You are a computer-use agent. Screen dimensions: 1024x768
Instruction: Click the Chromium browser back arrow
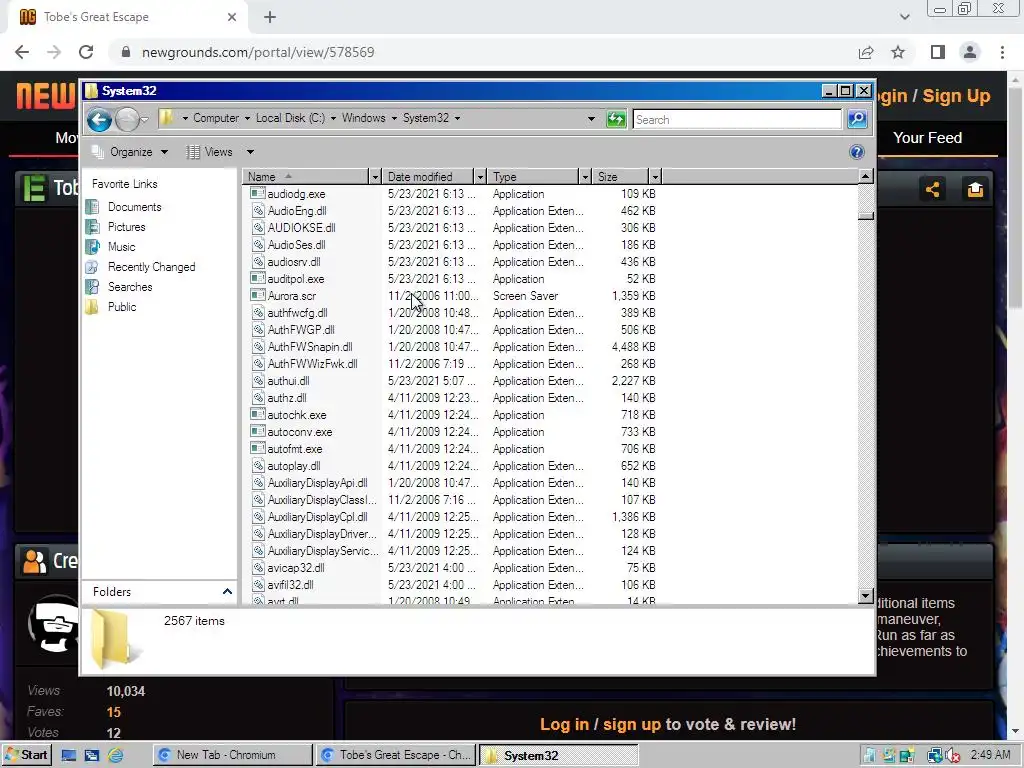tap(22, 52)
